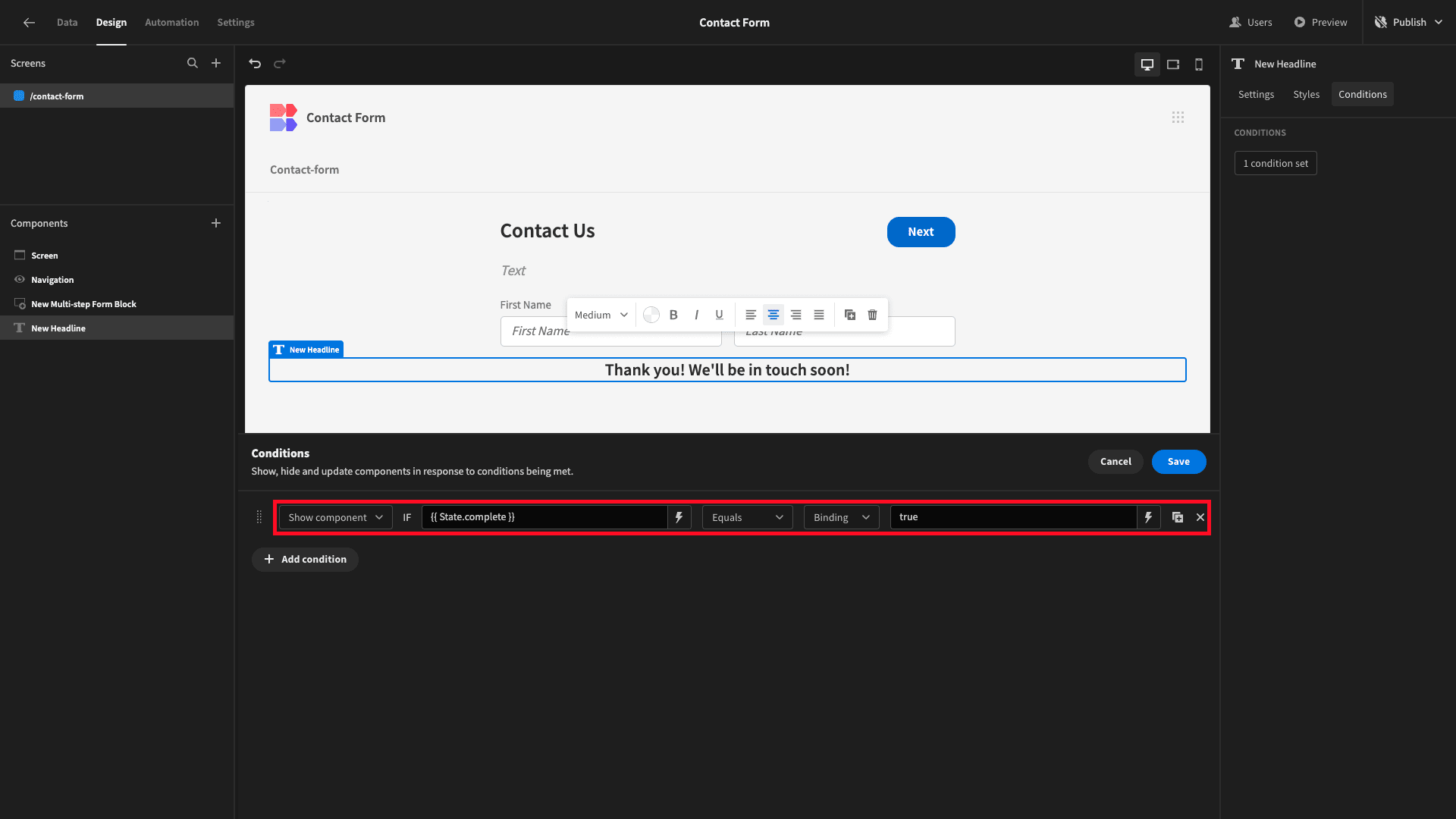Image resolution: width=1456 pixels, height=819 pixels.
Task: Select tablet preview device icon
Action: [1173, 64]
